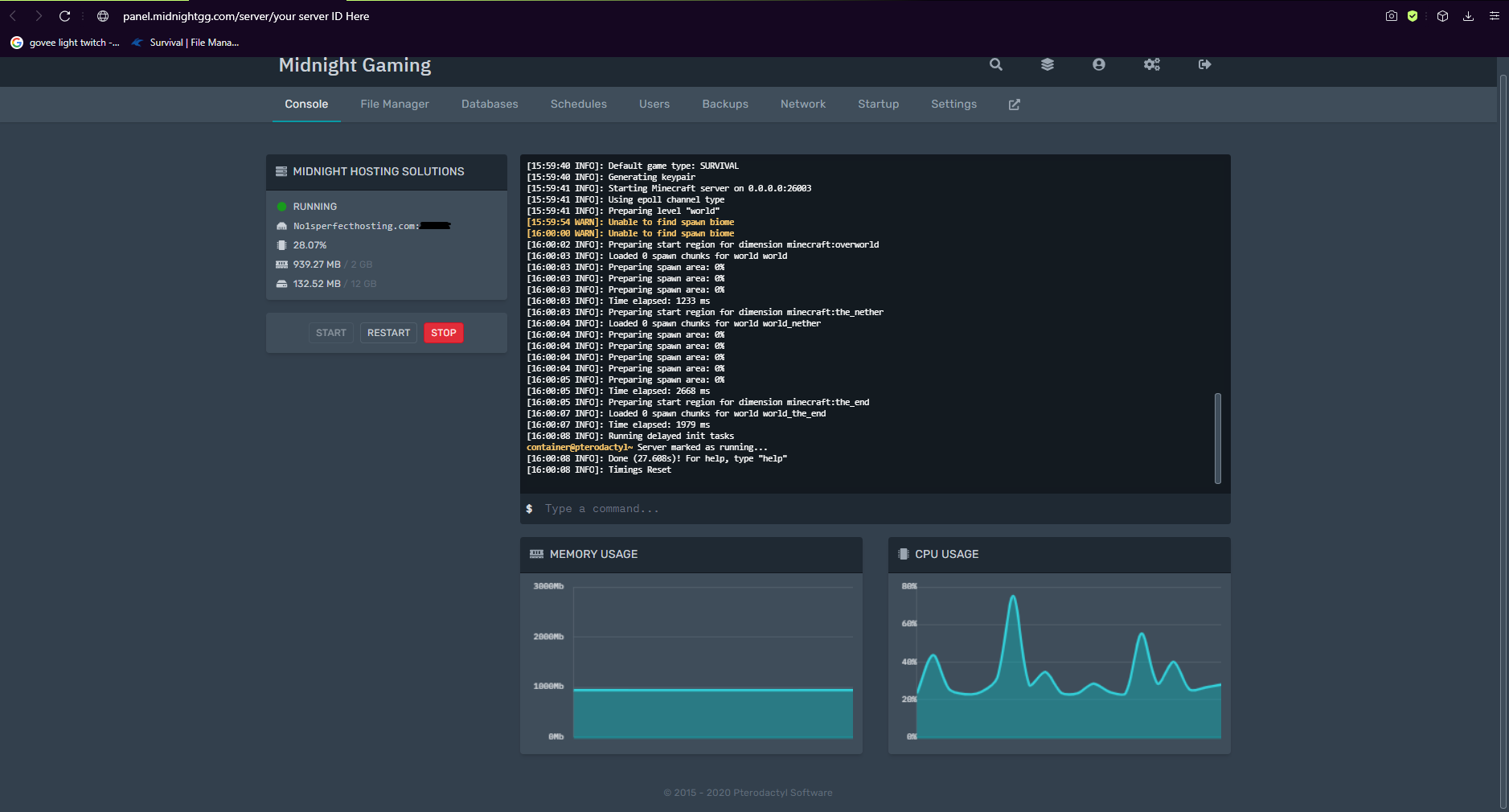This screenshot has width=1509, height=812.
Task: Click the site info globe icon in the address bar
Action: pos(103,16)
